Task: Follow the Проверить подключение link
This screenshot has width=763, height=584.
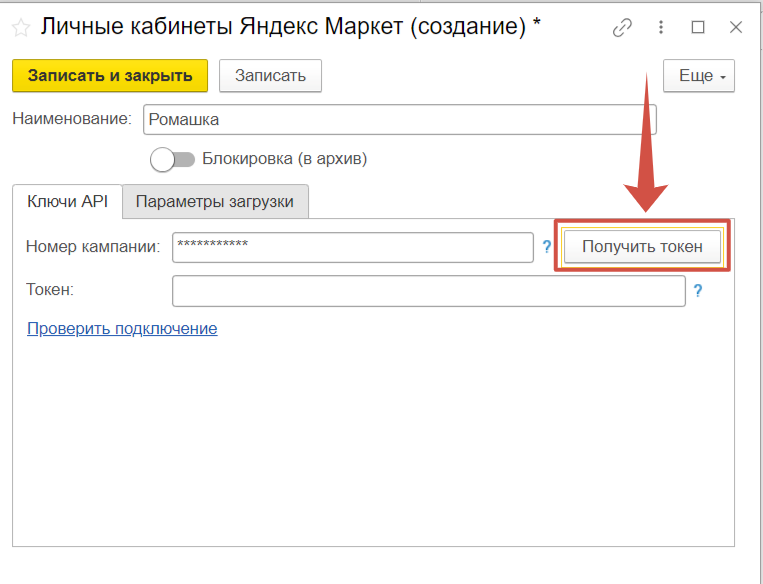Action: (x=122, y=328)
